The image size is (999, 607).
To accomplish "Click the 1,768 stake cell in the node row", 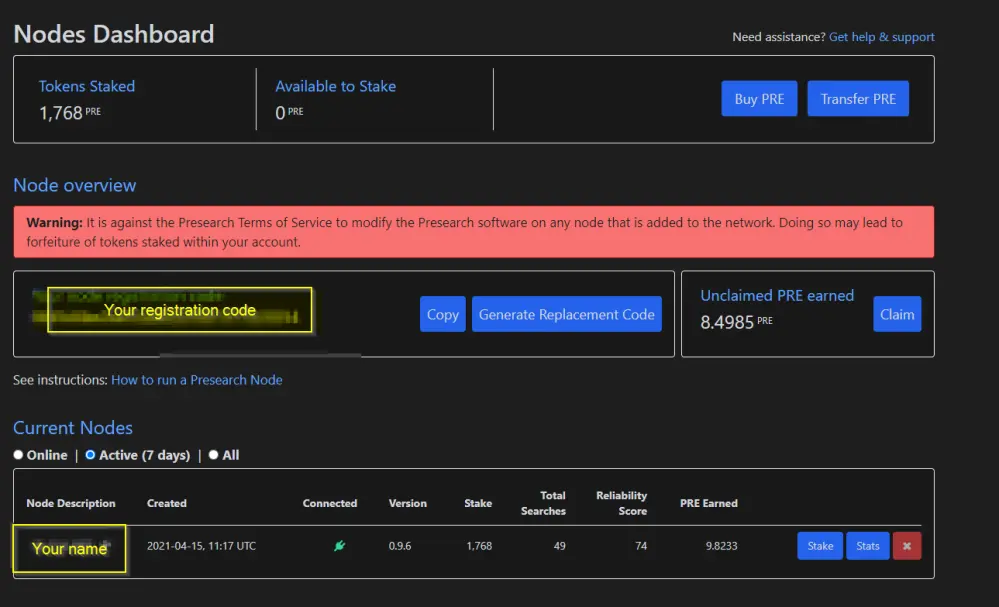I will pos(479,546).
